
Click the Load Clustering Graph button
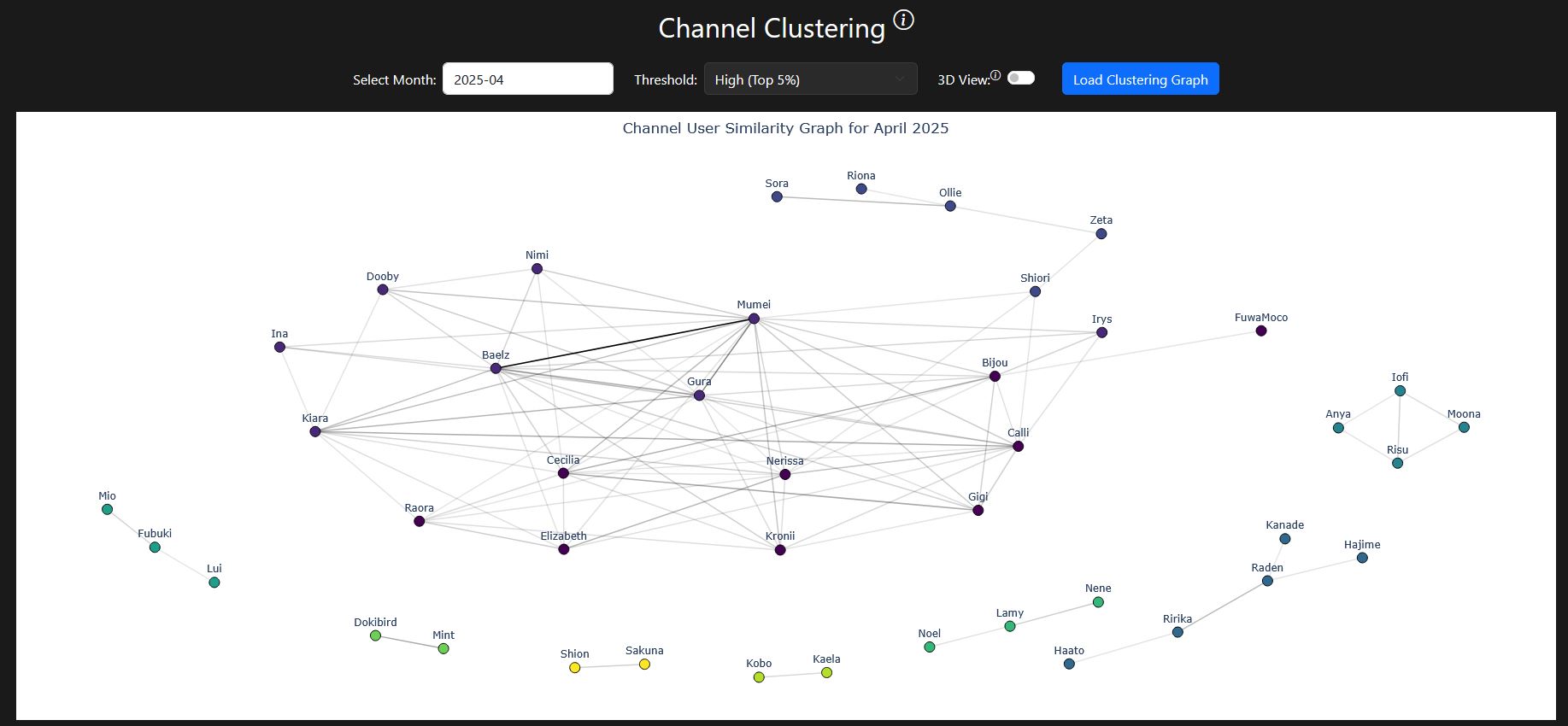coord(1140,79)
